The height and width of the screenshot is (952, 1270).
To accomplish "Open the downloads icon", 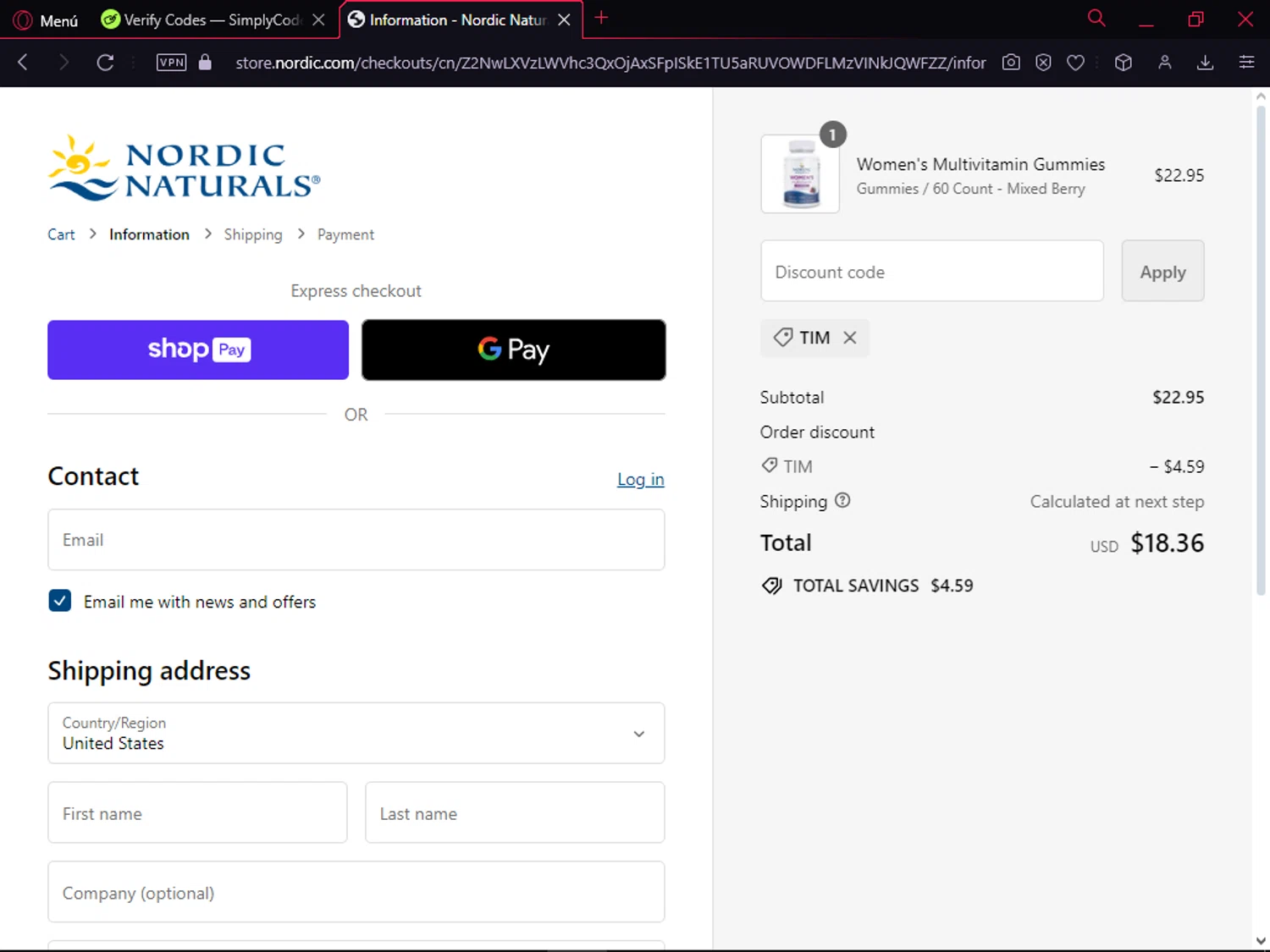I will pos(1206,62).
